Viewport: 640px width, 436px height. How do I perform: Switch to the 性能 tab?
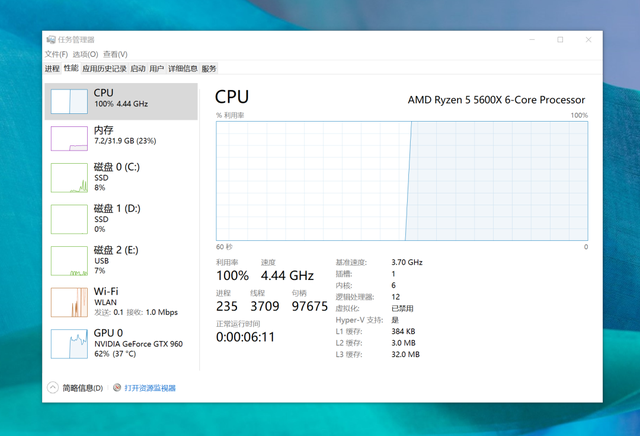[71, 68]
